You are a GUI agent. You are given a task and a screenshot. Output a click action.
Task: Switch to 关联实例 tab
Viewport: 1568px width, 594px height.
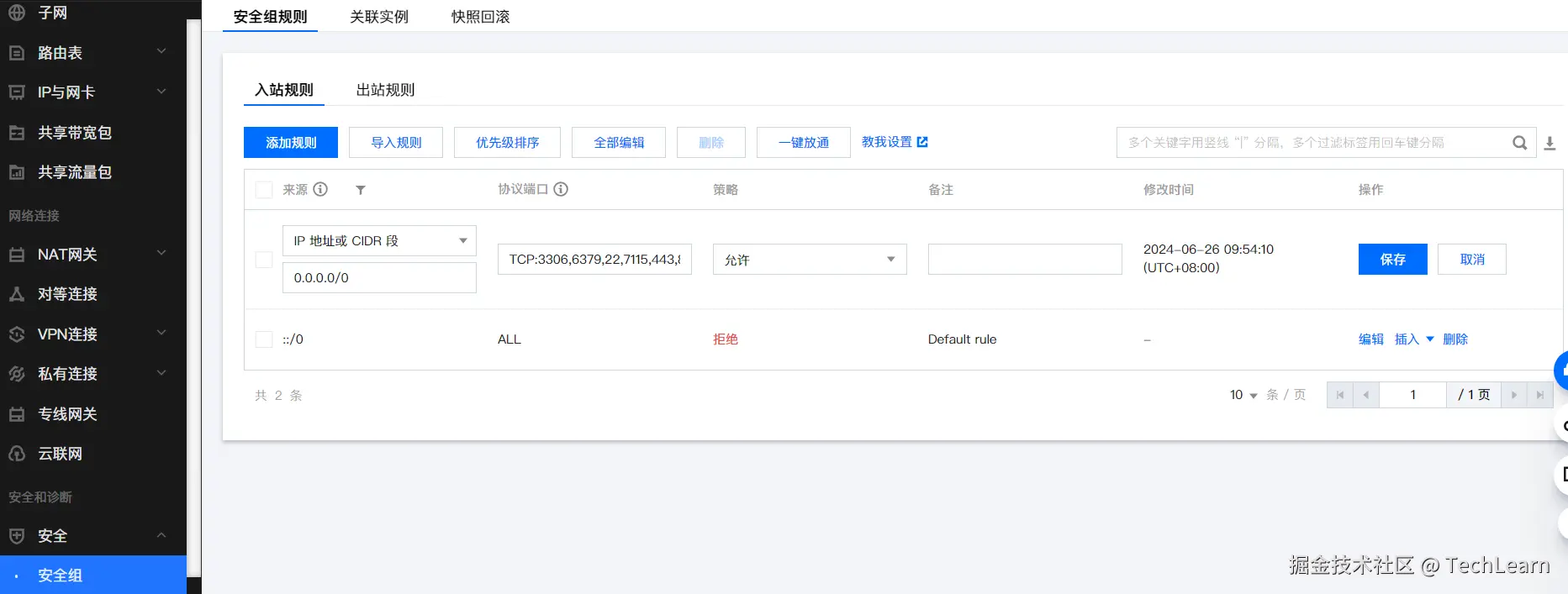[x=379, y=17]
